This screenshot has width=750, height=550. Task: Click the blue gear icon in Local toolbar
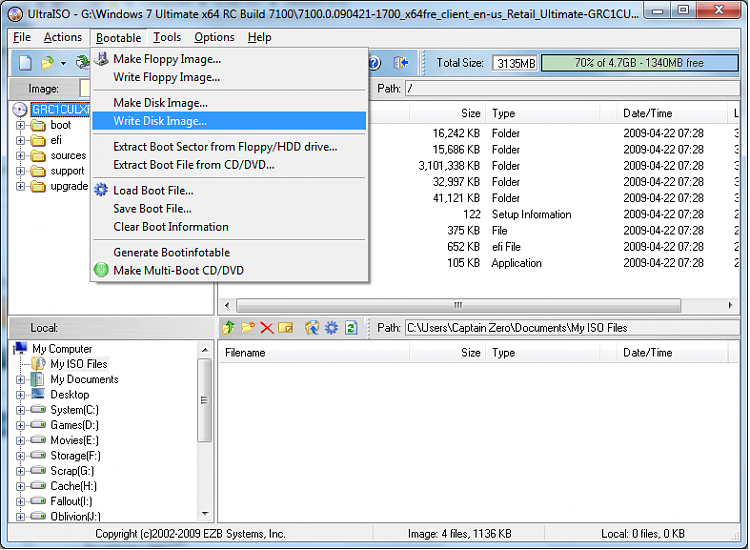tap(331, 328)
